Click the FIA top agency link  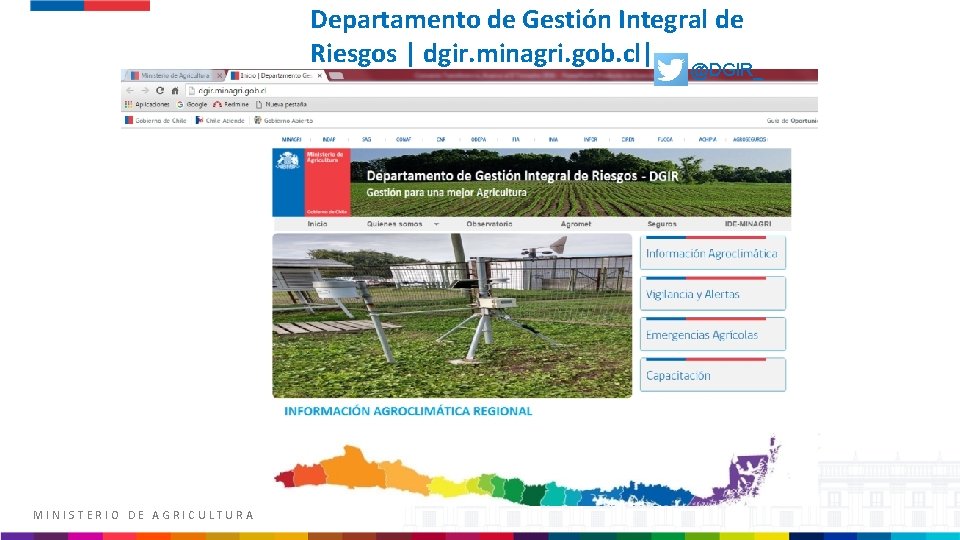pyautogui.click(x=516, y=140)
